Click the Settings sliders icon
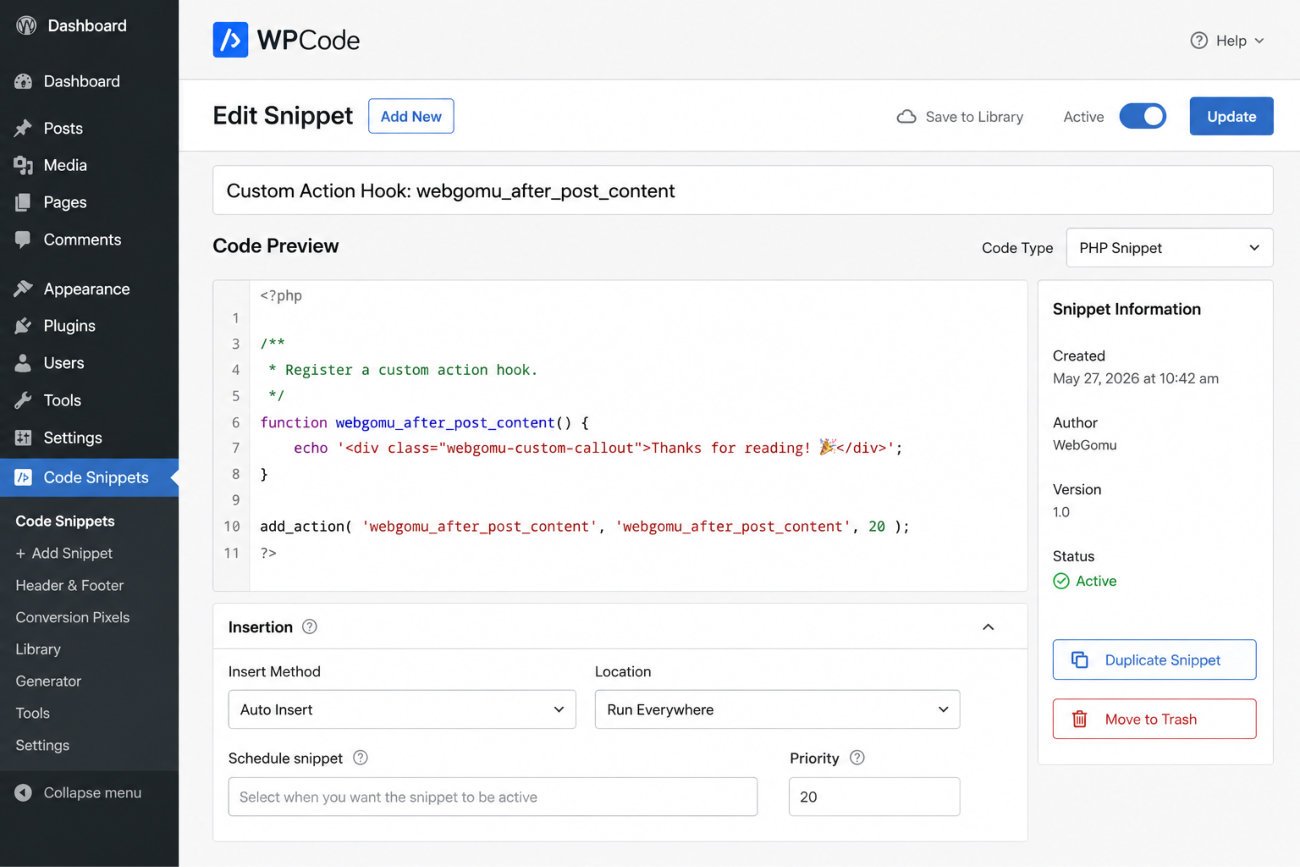Viewport: 1300px width, 867px height. pyautogui.click(x=23, y=438)
